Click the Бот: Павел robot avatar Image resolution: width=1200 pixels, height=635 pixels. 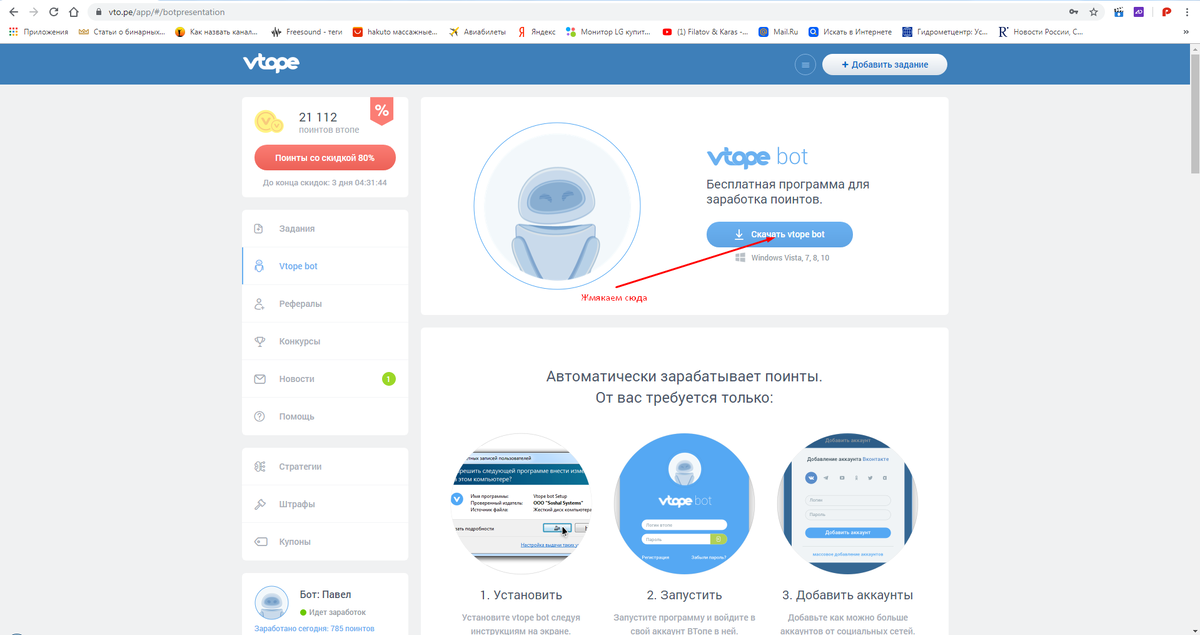(x=272, y=602)
